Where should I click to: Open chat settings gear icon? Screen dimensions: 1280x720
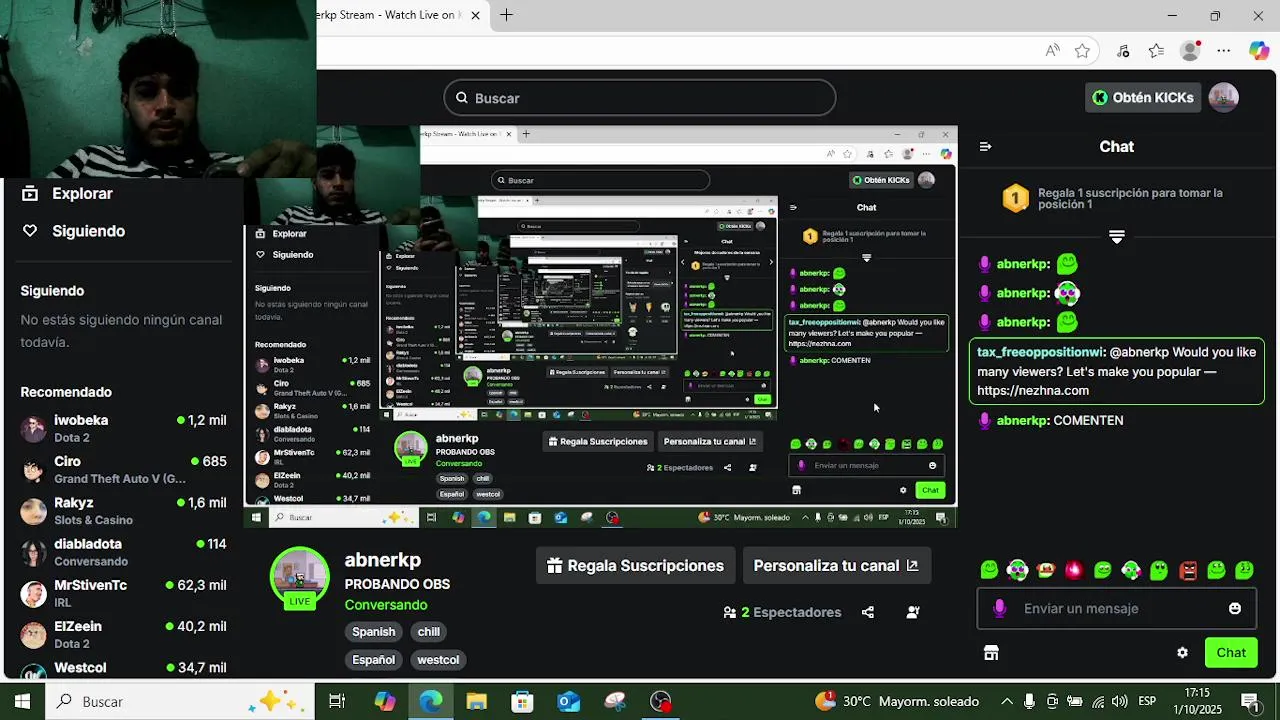pos(1182,653)
